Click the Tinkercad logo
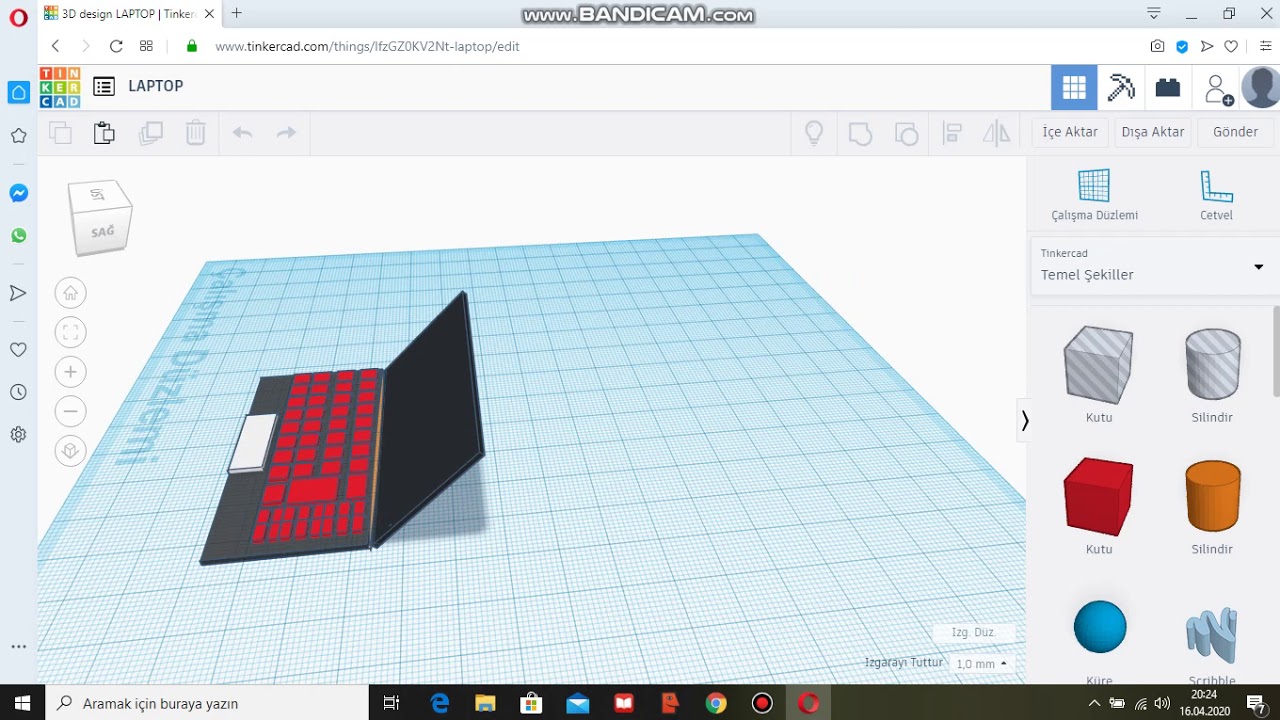1280x720 pixels. [60, 87]
